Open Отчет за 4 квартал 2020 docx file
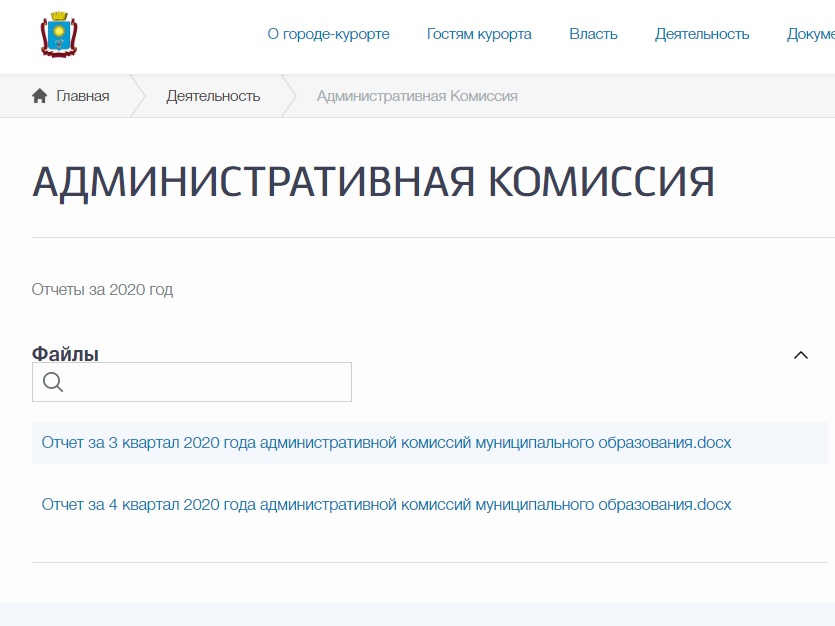The image size is (835, 626). (386, 504)
